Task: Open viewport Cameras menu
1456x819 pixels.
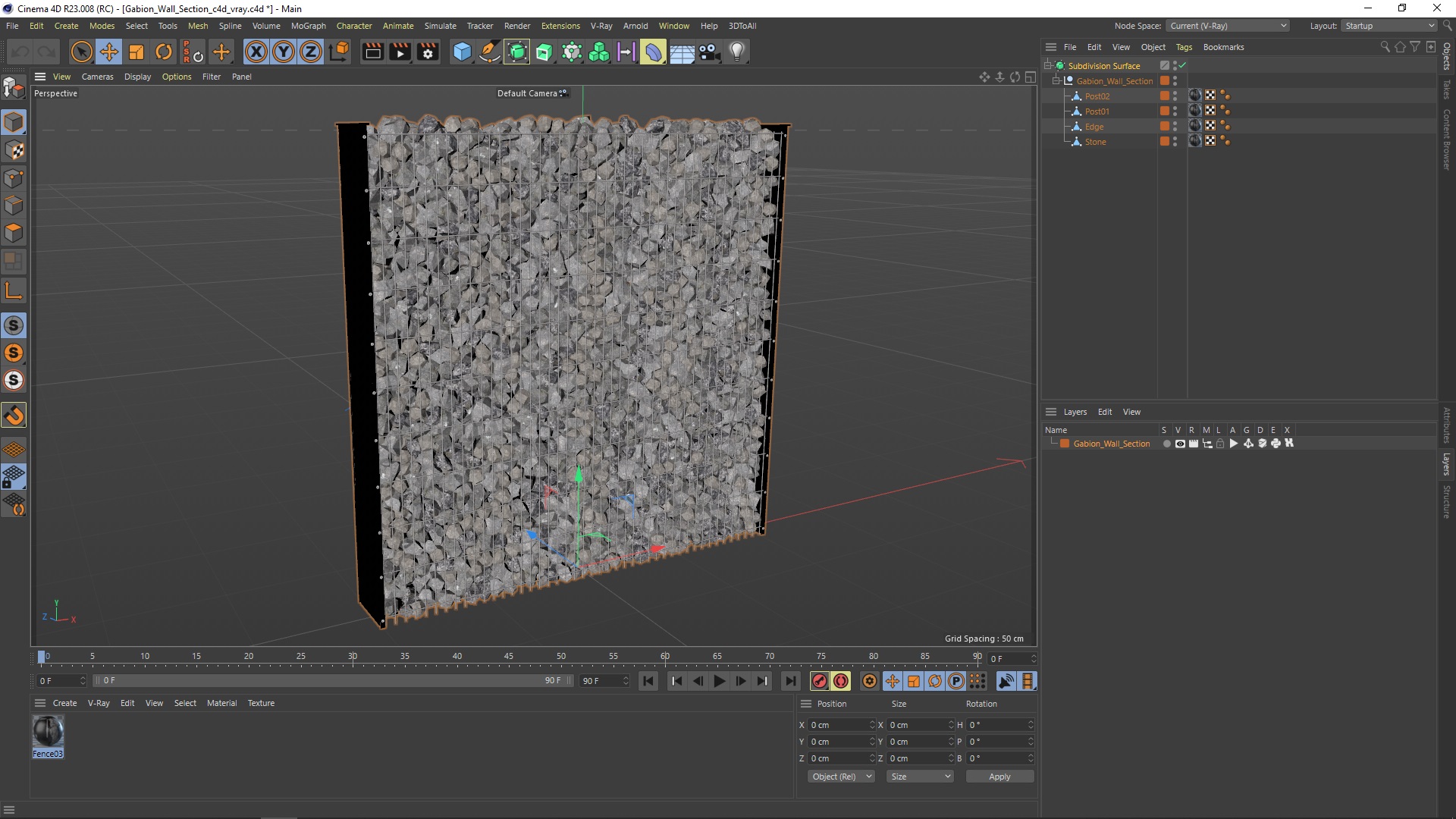Action: click(x=97, y=77)
